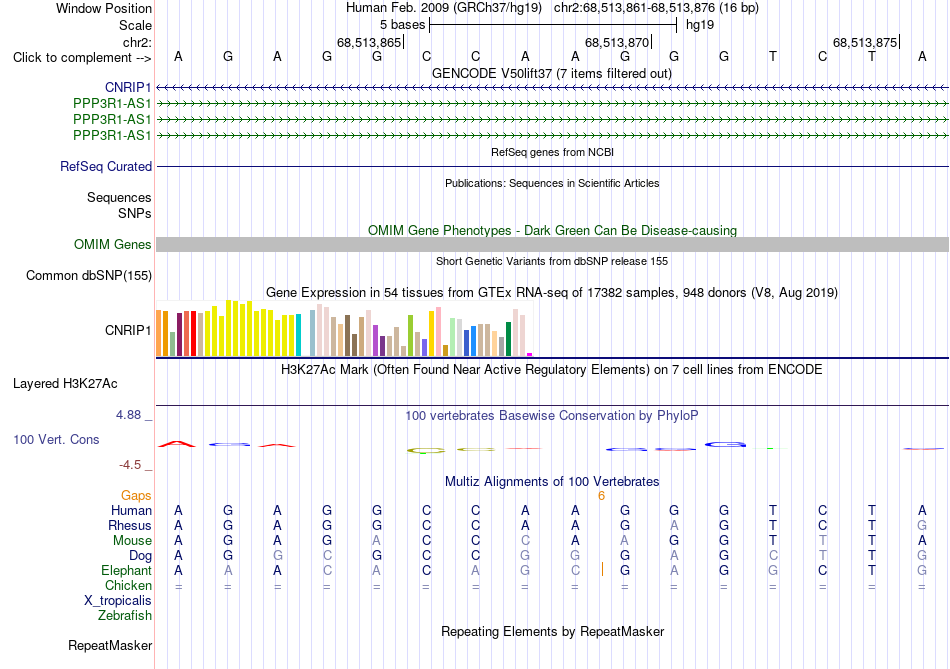Screen dimensions: 950x669
Task: Click the second PPP3R1-AS1 transcript label
Action: 112,119
